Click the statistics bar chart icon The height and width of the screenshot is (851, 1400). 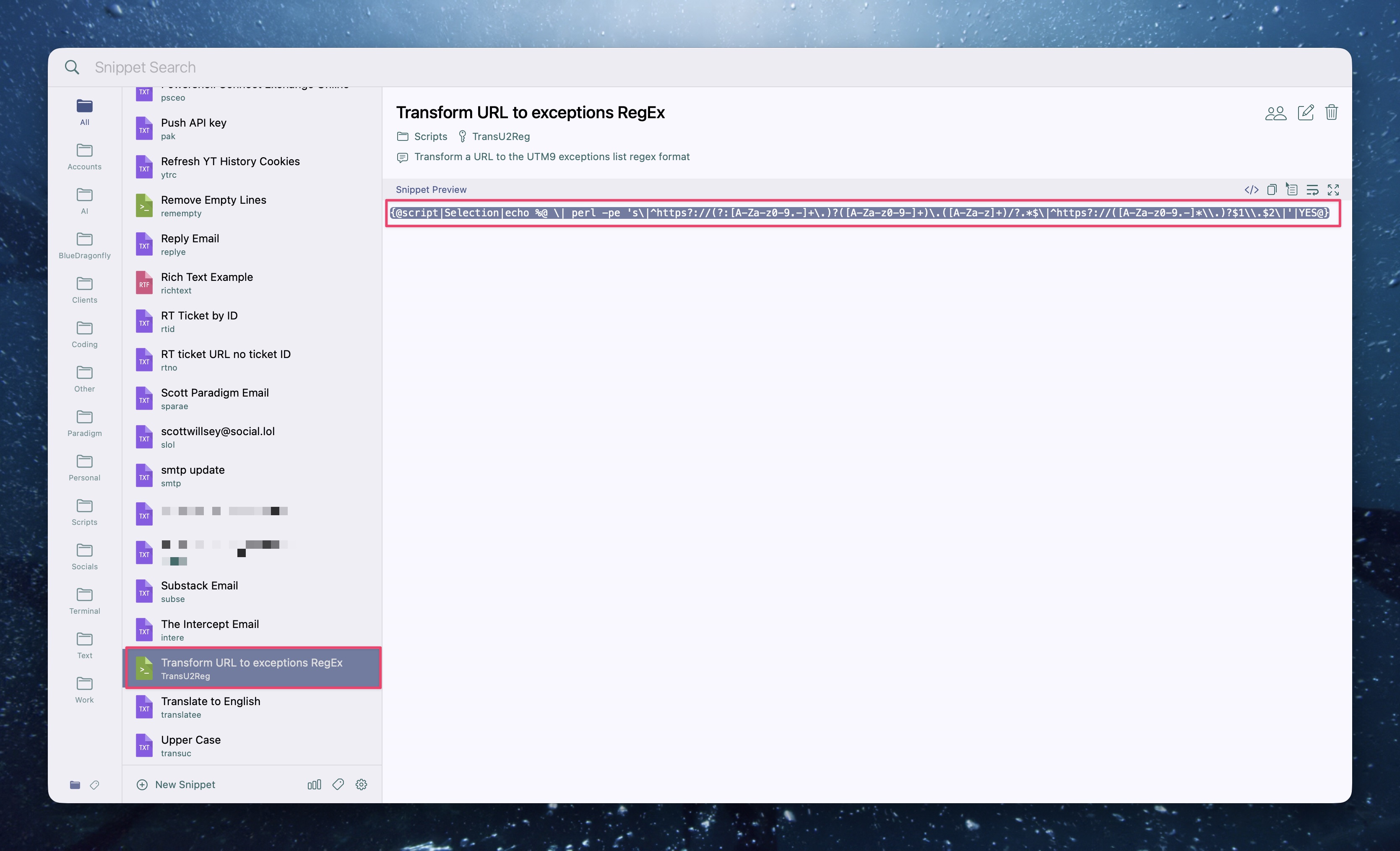coord(314,784)
